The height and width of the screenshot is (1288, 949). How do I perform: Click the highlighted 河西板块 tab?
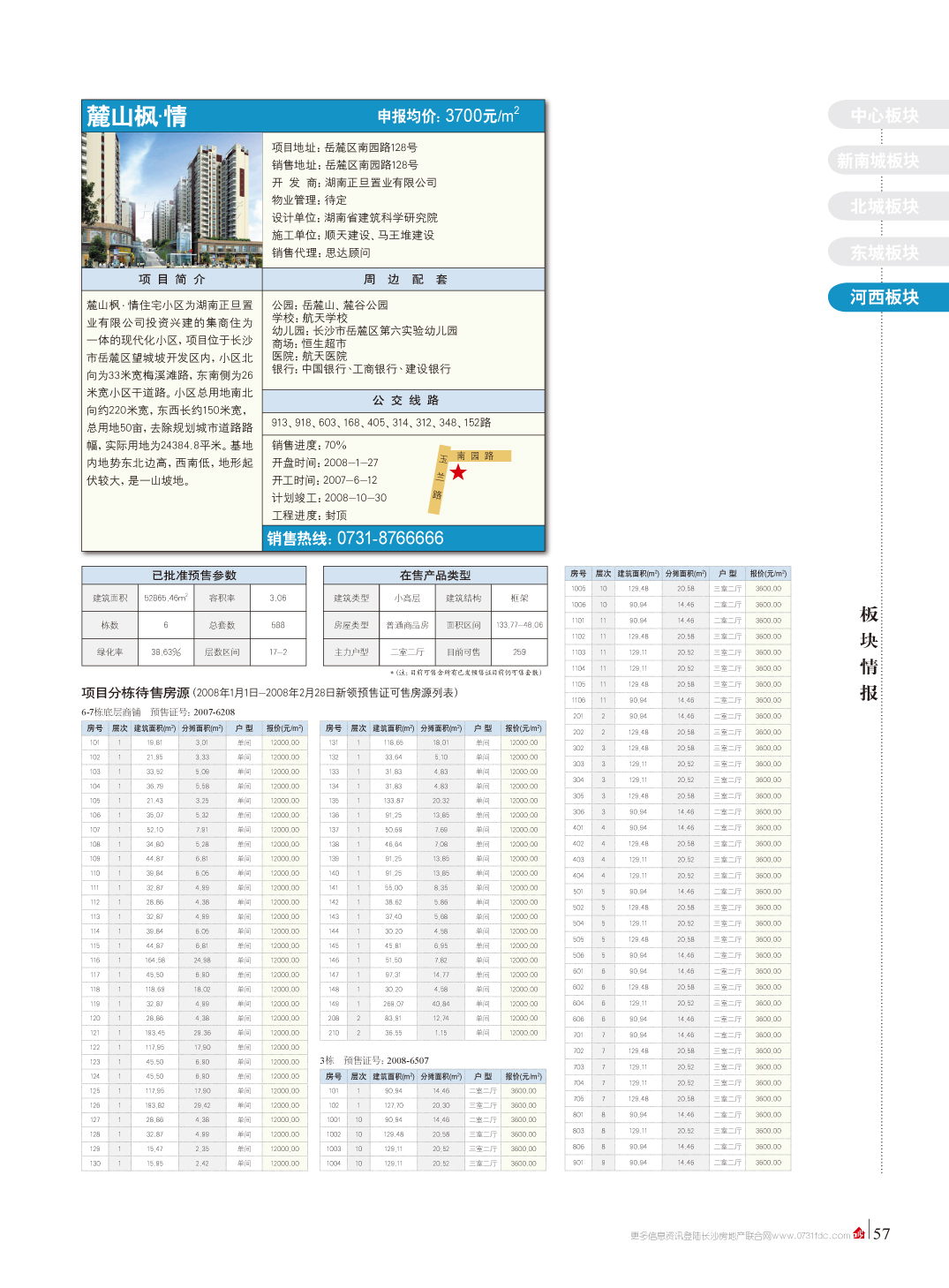(x=885, y=298)
